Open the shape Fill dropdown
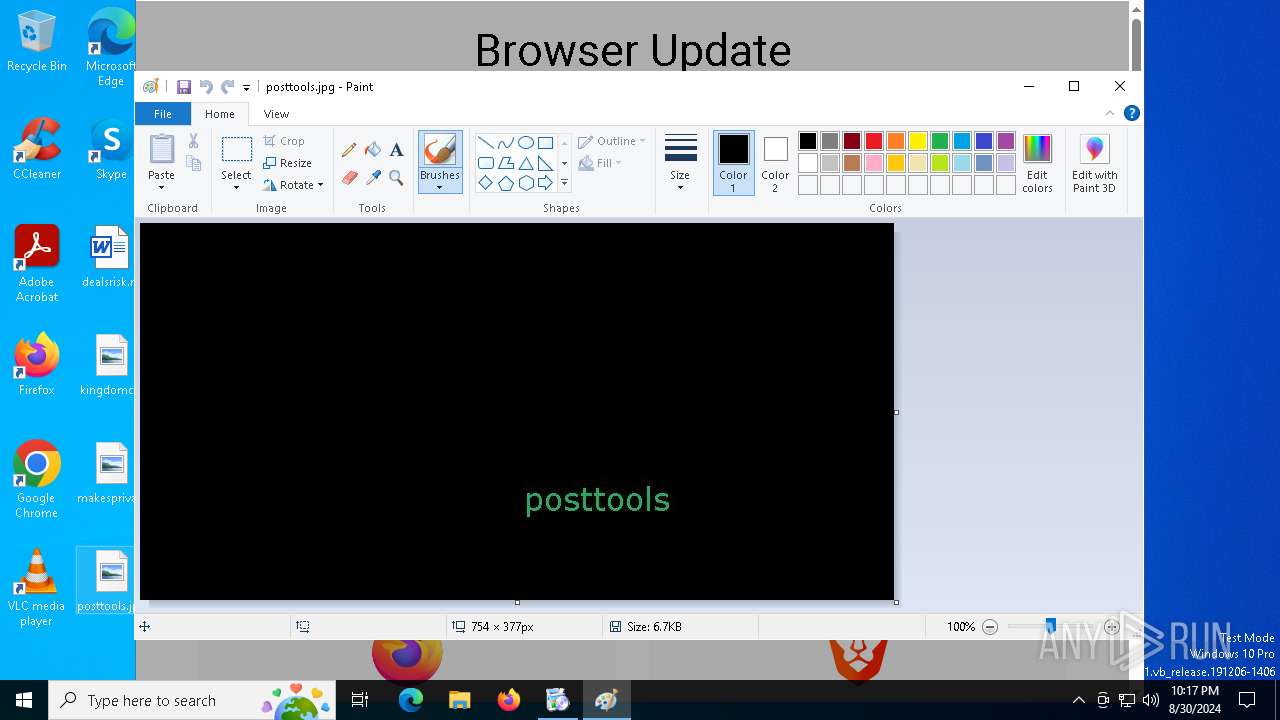 click(x=600, y=163)
